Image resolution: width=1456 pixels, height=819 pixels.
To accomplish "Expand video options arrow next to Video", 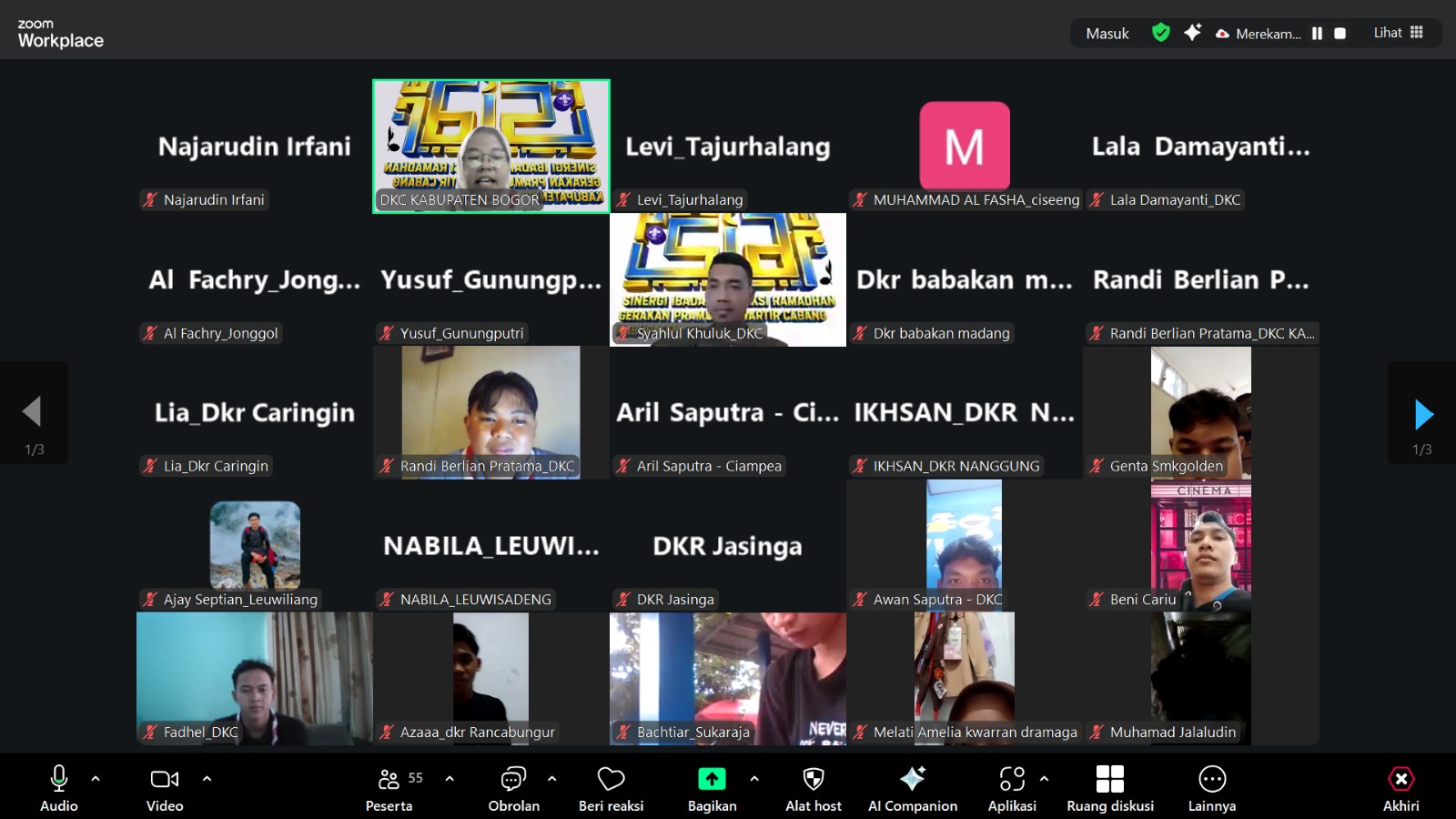I will [x=207, y=779].
